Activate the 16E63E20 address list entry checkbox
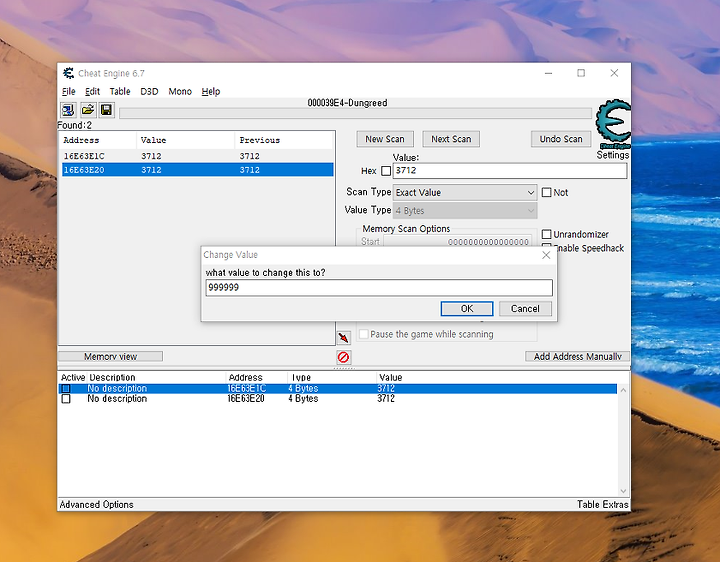 tap(66, 399)
